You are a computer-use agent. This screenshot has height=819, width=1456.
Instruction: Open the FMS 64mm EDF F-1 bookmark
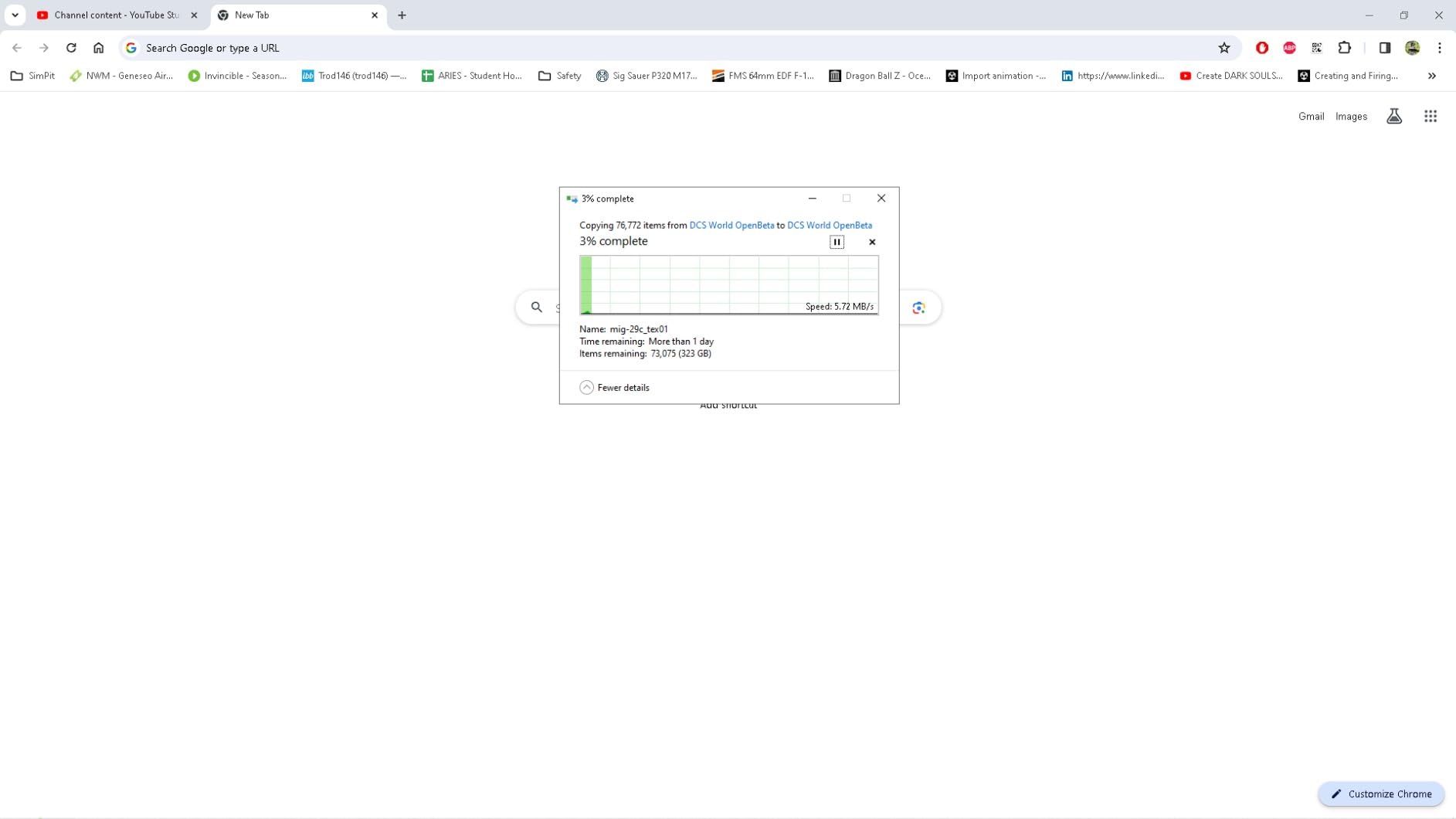[763, 76]
